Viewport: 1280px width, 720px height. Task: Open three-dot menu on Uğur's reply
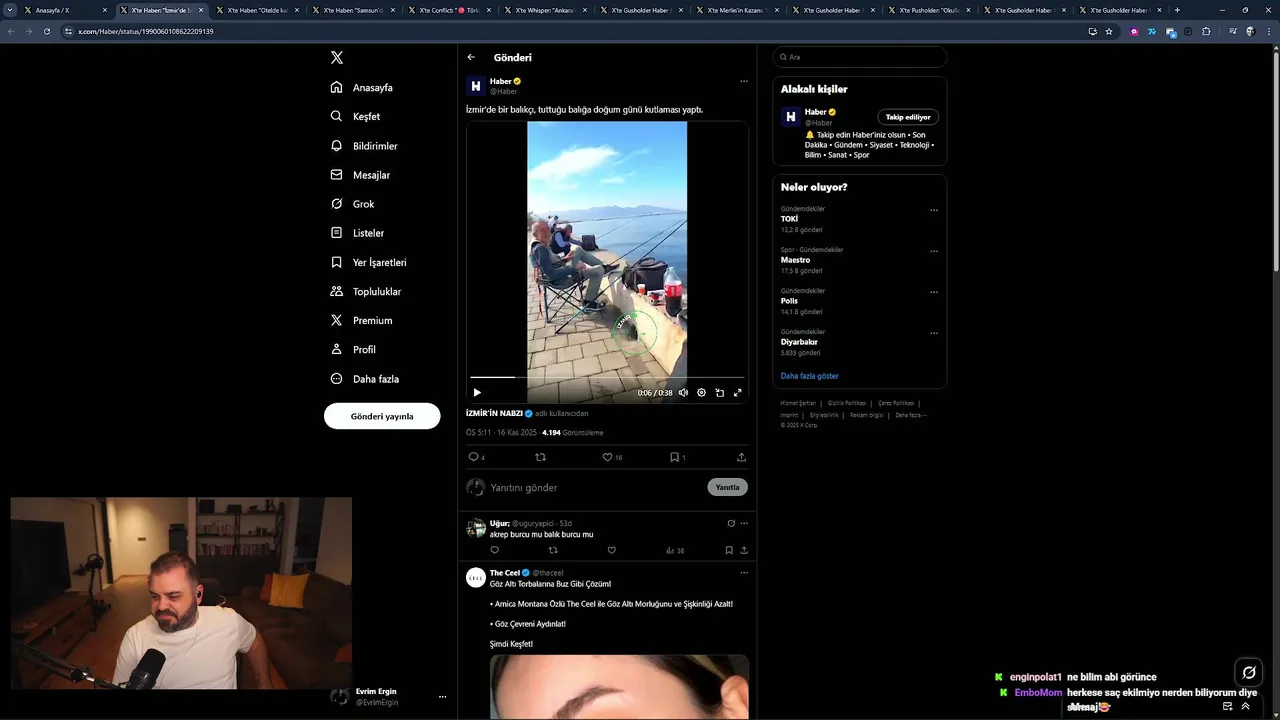(x=744, y=523)
